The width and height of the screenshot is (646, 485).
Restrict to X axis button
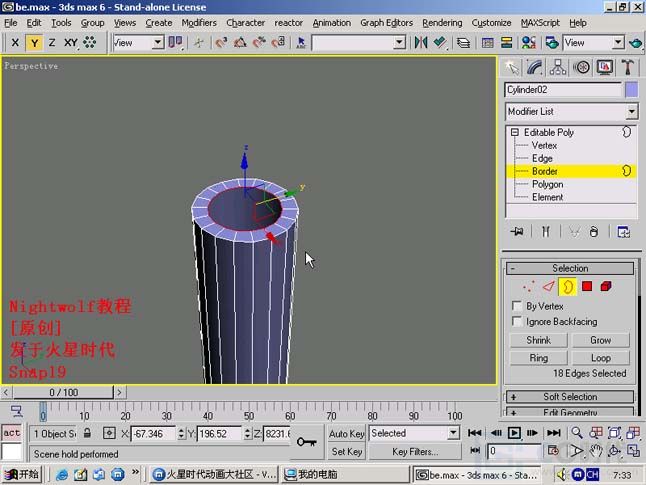coord(15,42)
